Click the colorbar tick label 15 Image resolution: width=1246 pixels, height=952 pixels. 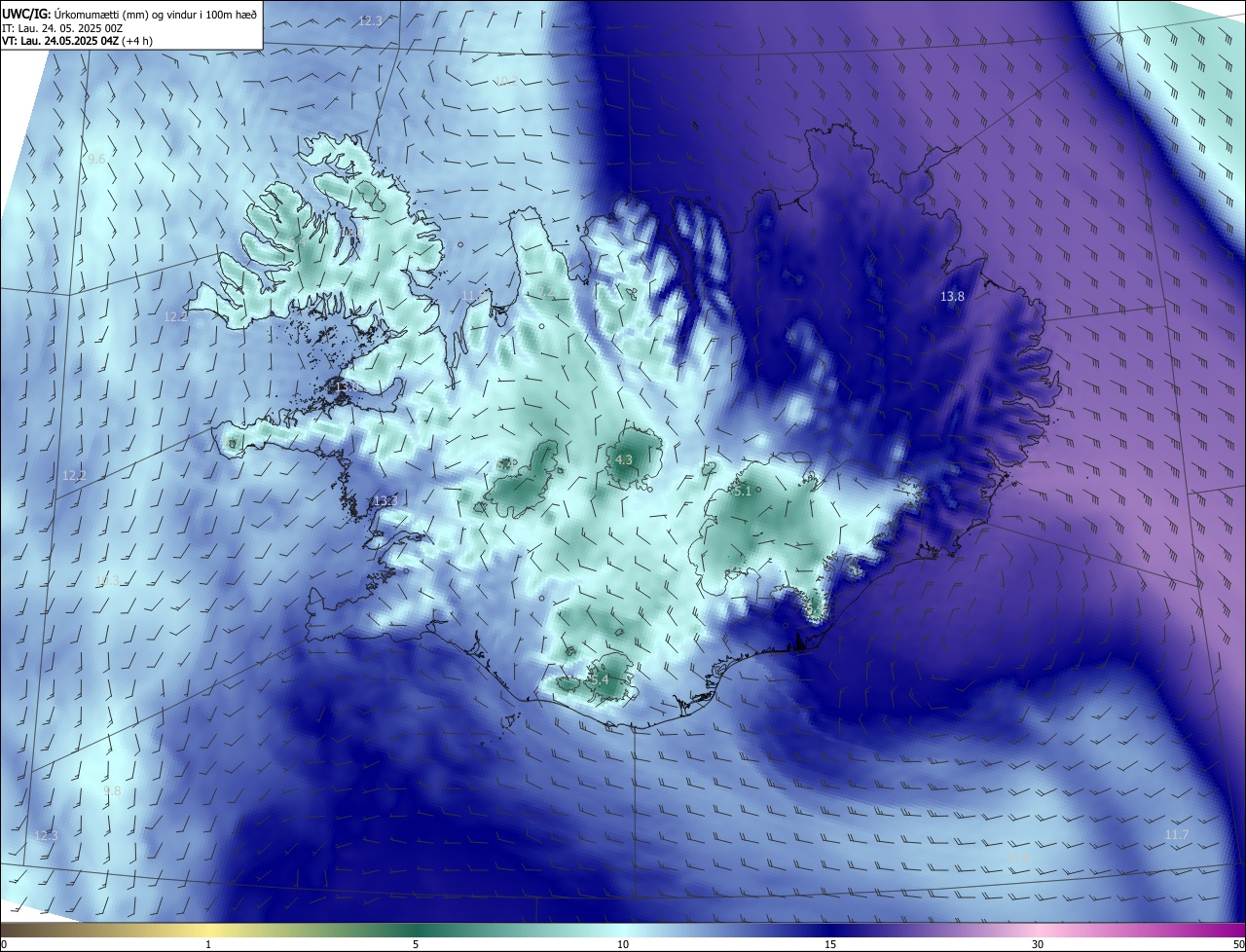click(830, 945)
